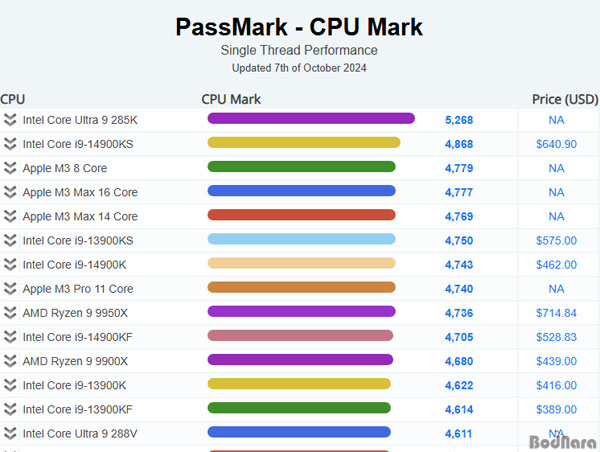Open the Apple M3 8 Core link
The height and width of the screenshot is (452, 600).
65,168
